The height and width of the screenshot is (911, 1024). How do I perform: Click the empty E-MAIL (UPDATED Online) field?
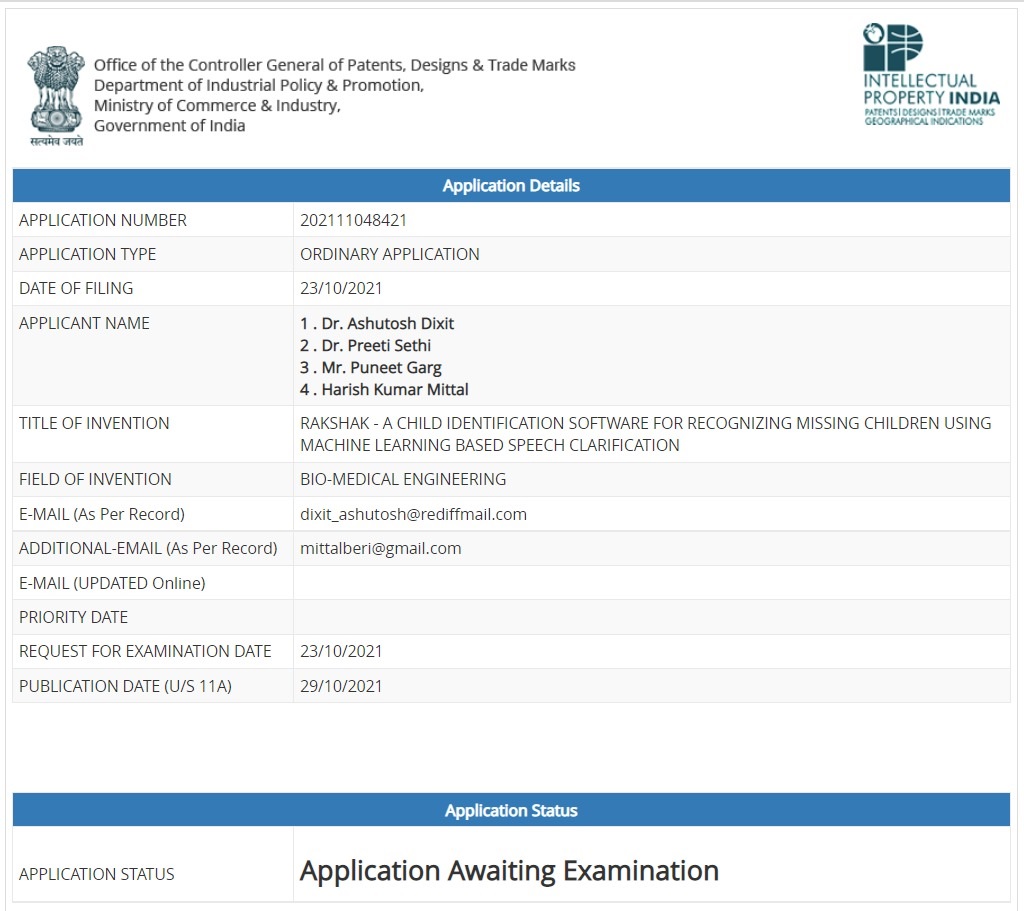click(650, 583)
